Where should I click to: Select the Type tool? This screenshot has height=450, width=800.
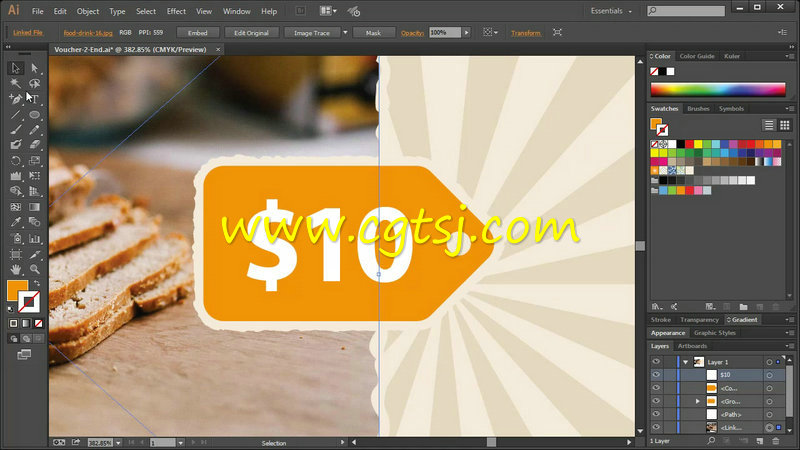(x=34, y=99)
